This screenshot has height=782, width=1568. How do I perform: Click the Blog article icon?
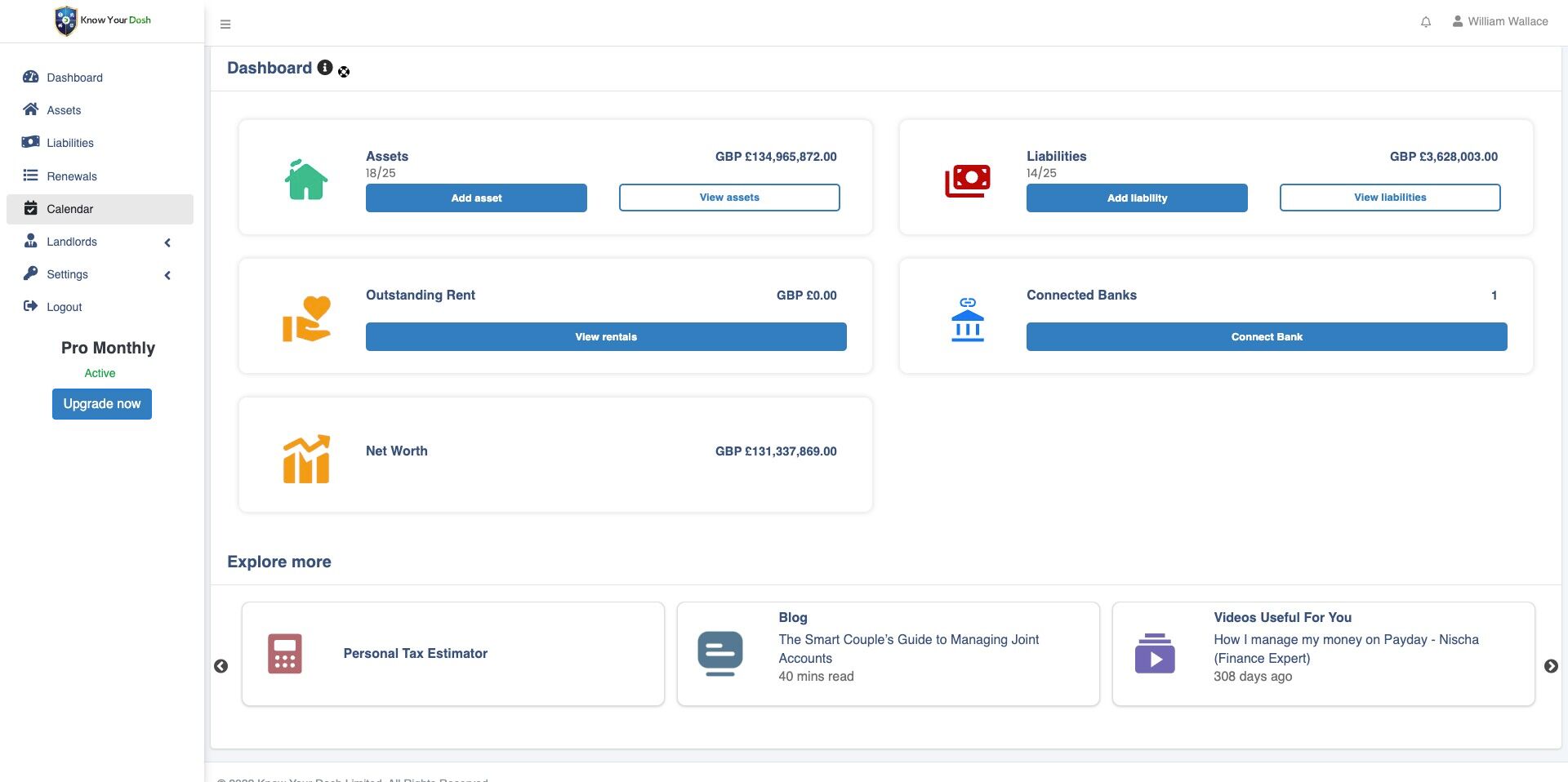pyautogui.click(x=720, y=654)
